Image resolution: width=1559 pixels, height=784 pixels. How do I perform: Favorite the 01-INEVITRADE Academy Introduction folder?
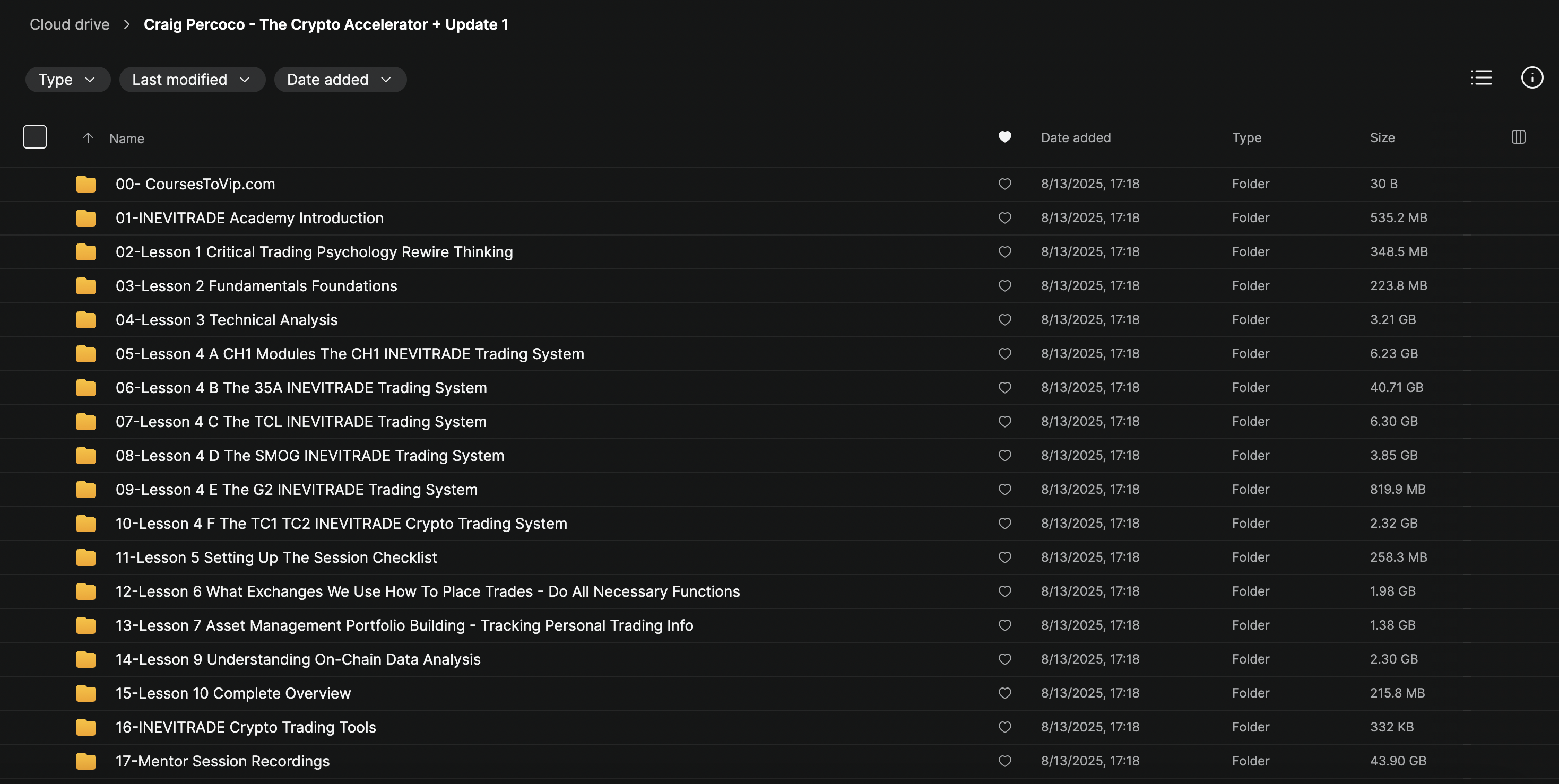point(1004,218)
